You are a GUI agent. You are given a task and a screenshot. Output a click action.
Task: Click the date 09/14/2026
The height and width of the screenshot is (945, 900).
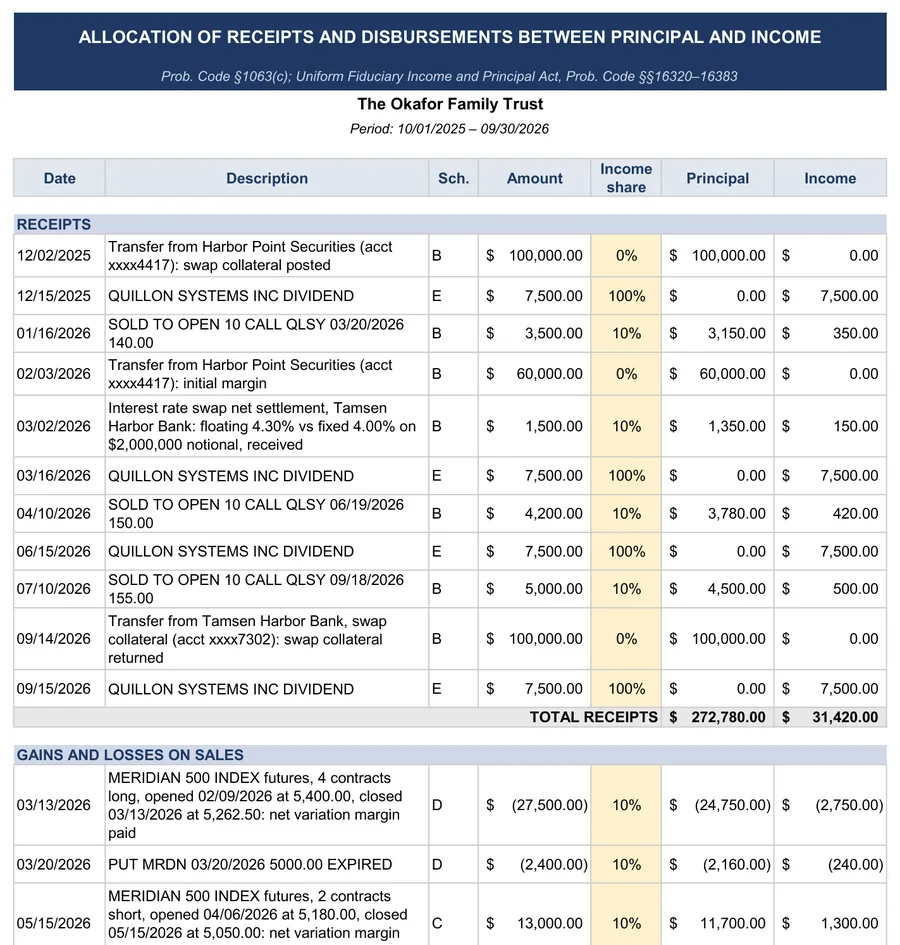point(54,639)
